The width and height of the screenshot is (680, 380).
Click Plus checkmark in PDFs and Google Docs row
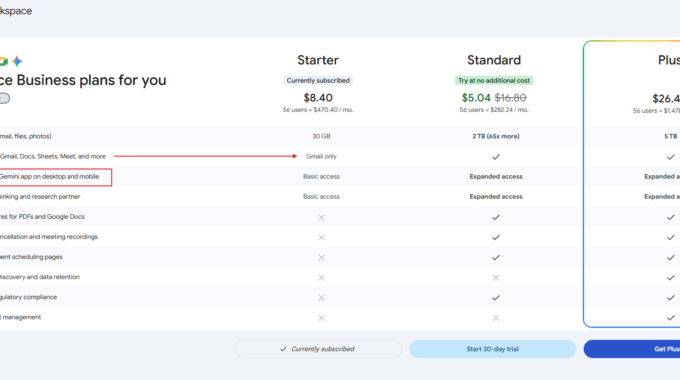(x=670, y=217)
